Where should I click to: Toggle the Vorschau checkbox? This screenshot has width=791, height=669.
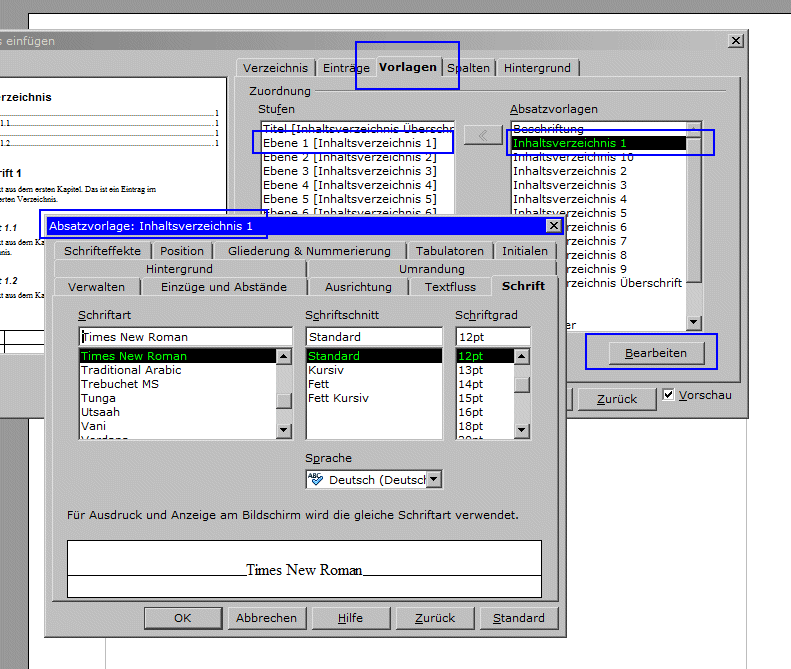pos(669,395)
